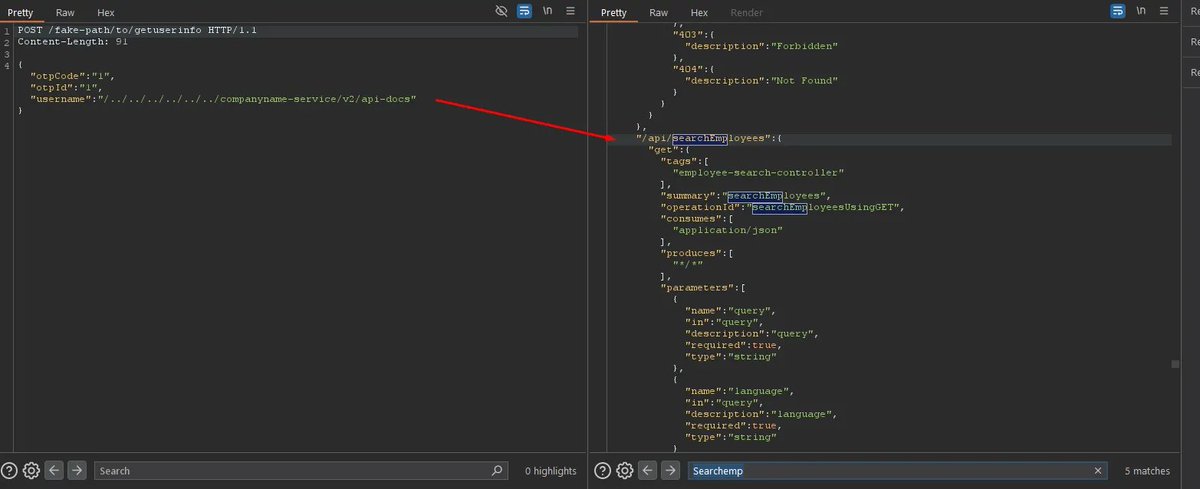Switch to the Raw tab in response panel
This screenshot has height=489, width=1200.
(x=658, y=13)
